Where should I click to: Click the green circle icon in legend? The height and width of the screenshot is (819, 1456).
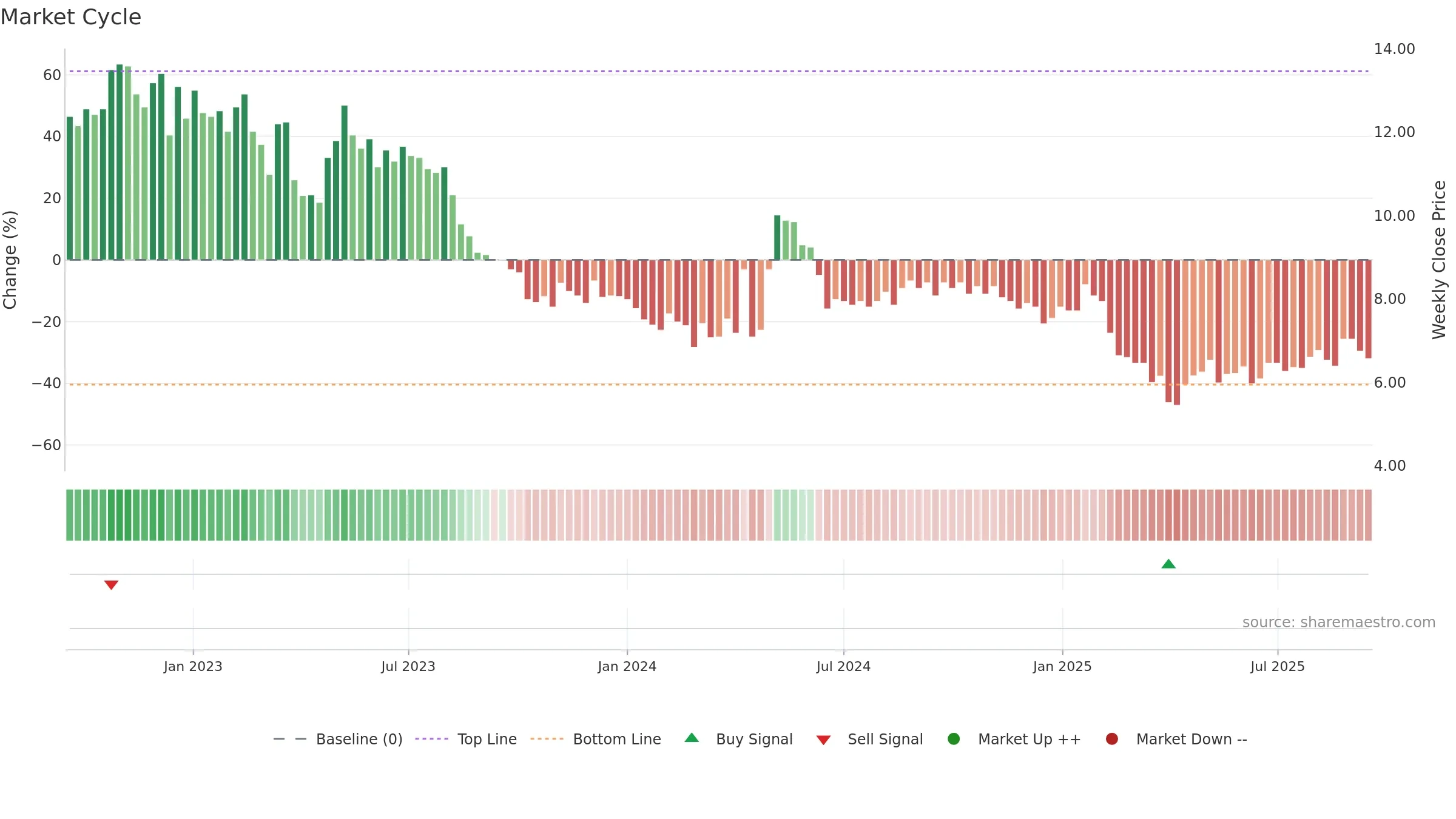click(x=954, y=739)
